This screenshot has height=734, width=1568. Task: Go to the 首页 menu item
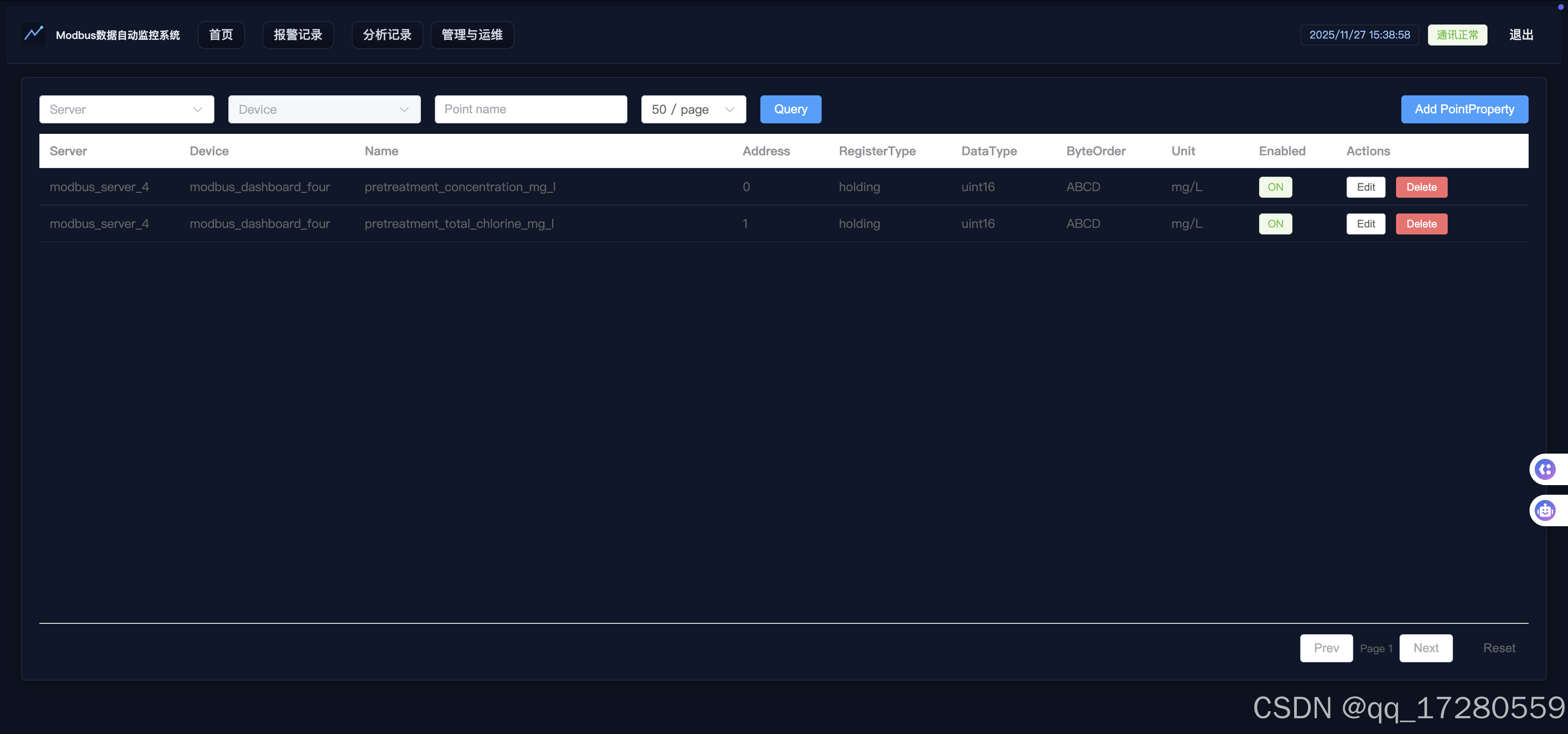[221, 35]
